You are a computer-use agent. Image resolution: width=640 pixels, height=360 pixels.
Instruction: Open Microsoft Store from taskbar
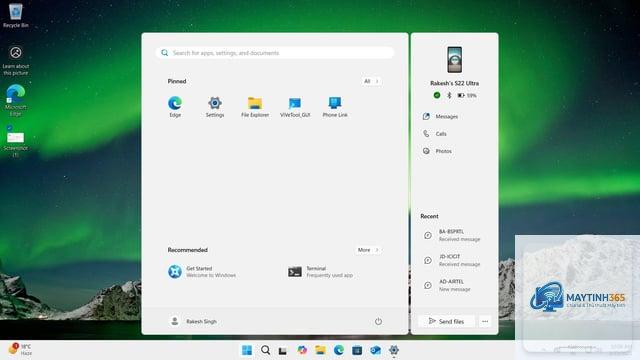pyautogui.click(x=357, y=350)
